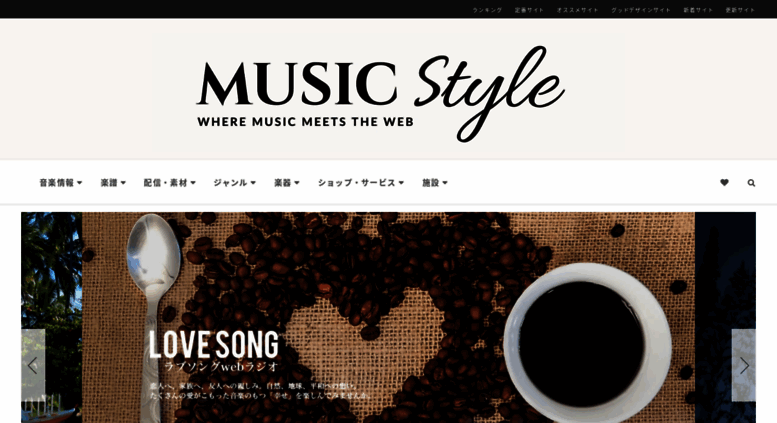Go to グッドデザインサイト page

(641, 10)
